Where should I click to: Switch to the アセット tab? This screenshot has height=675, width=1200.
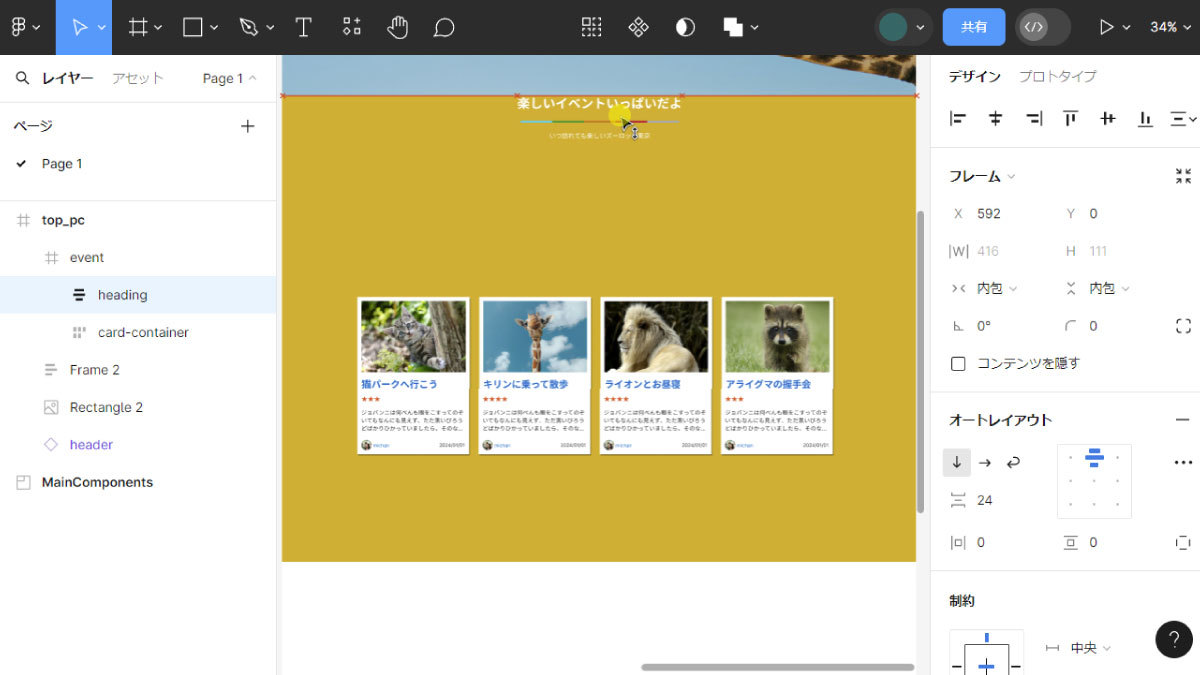click(137, 78)
